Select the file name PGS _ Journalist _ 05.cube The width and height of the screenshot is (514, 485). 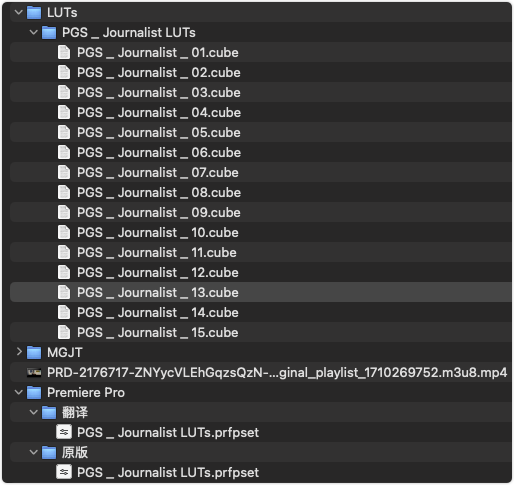159,133
